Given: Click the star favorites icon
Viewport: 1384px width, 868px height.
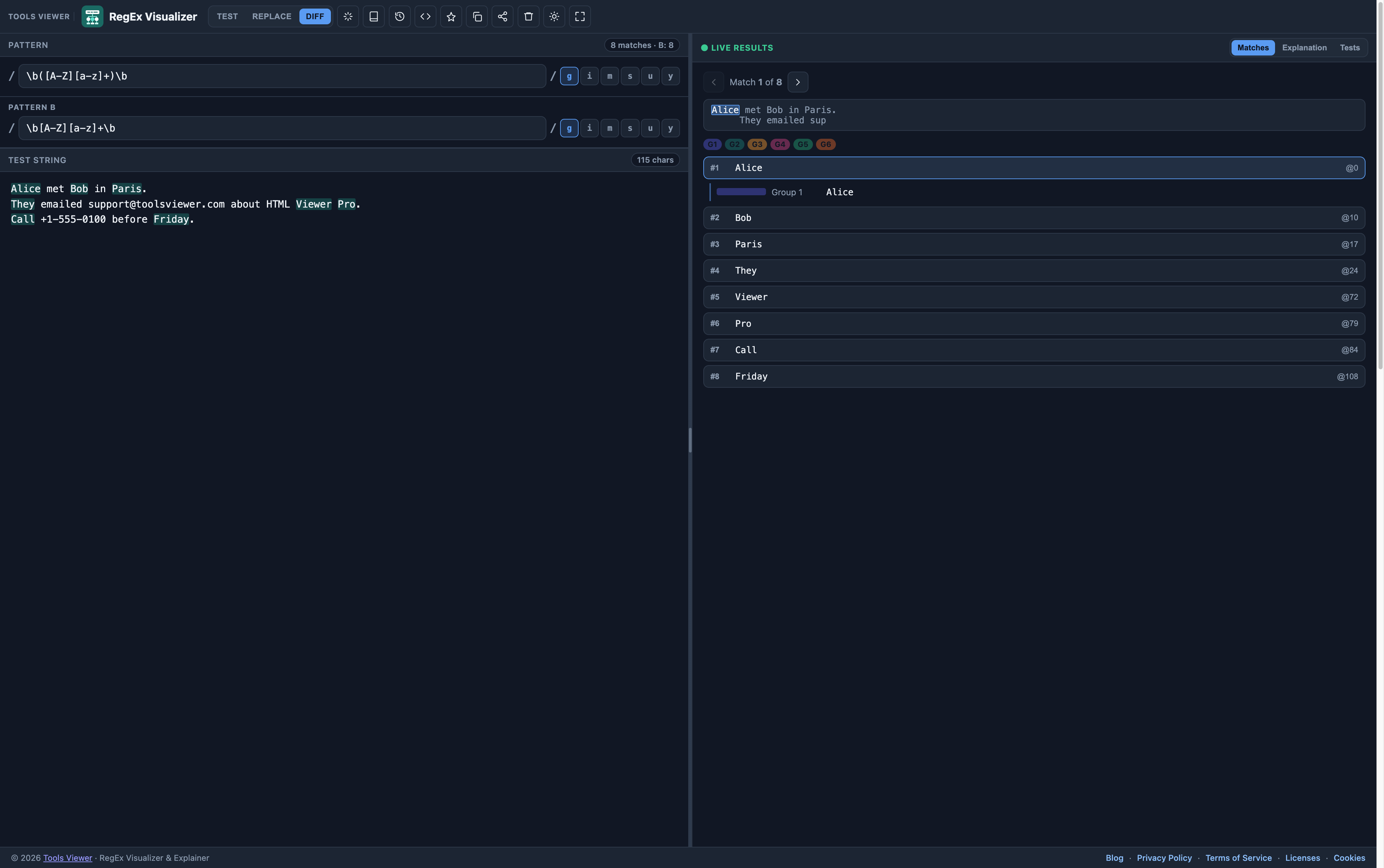Looking at the screenshot, I should click(451, 16).
